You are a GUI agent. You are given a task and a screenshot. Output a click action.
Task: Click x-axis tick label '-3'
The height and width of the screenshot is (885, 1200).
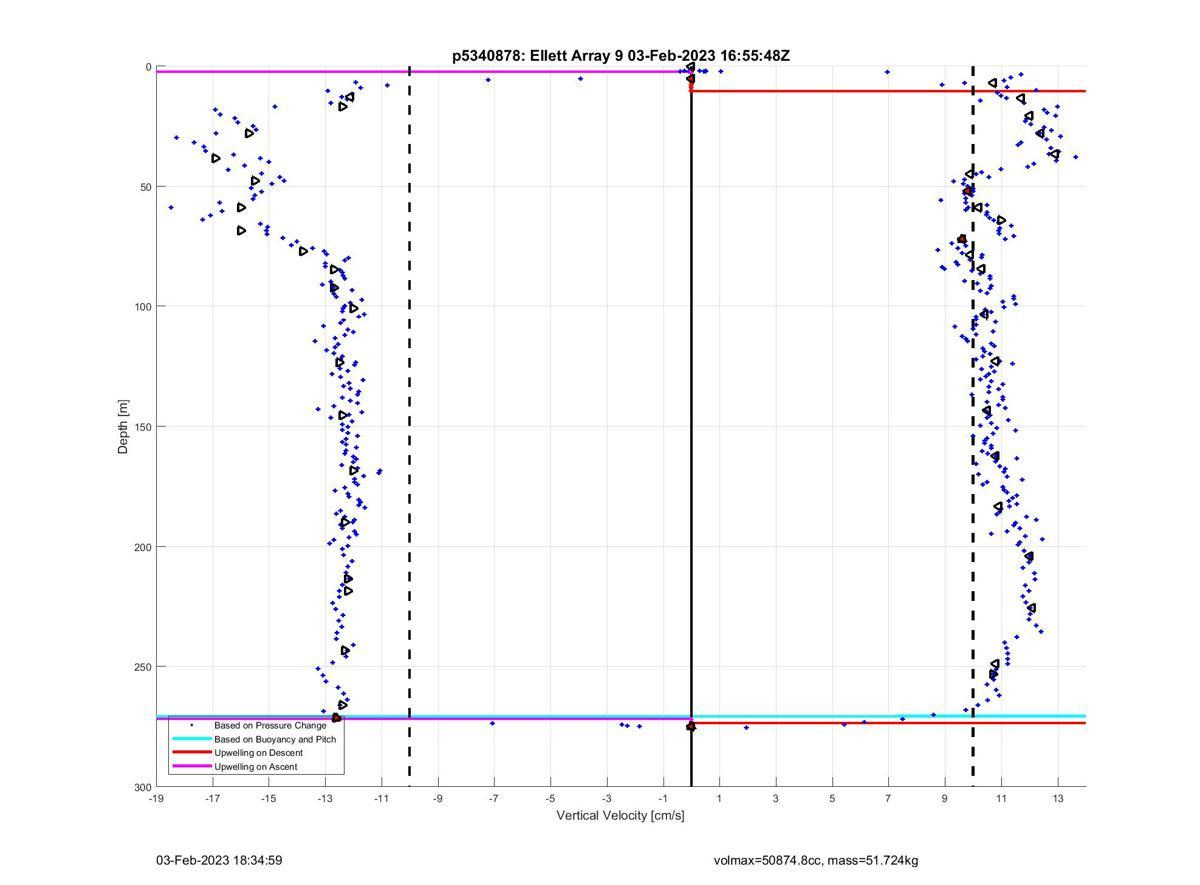[x=606, y=798]
